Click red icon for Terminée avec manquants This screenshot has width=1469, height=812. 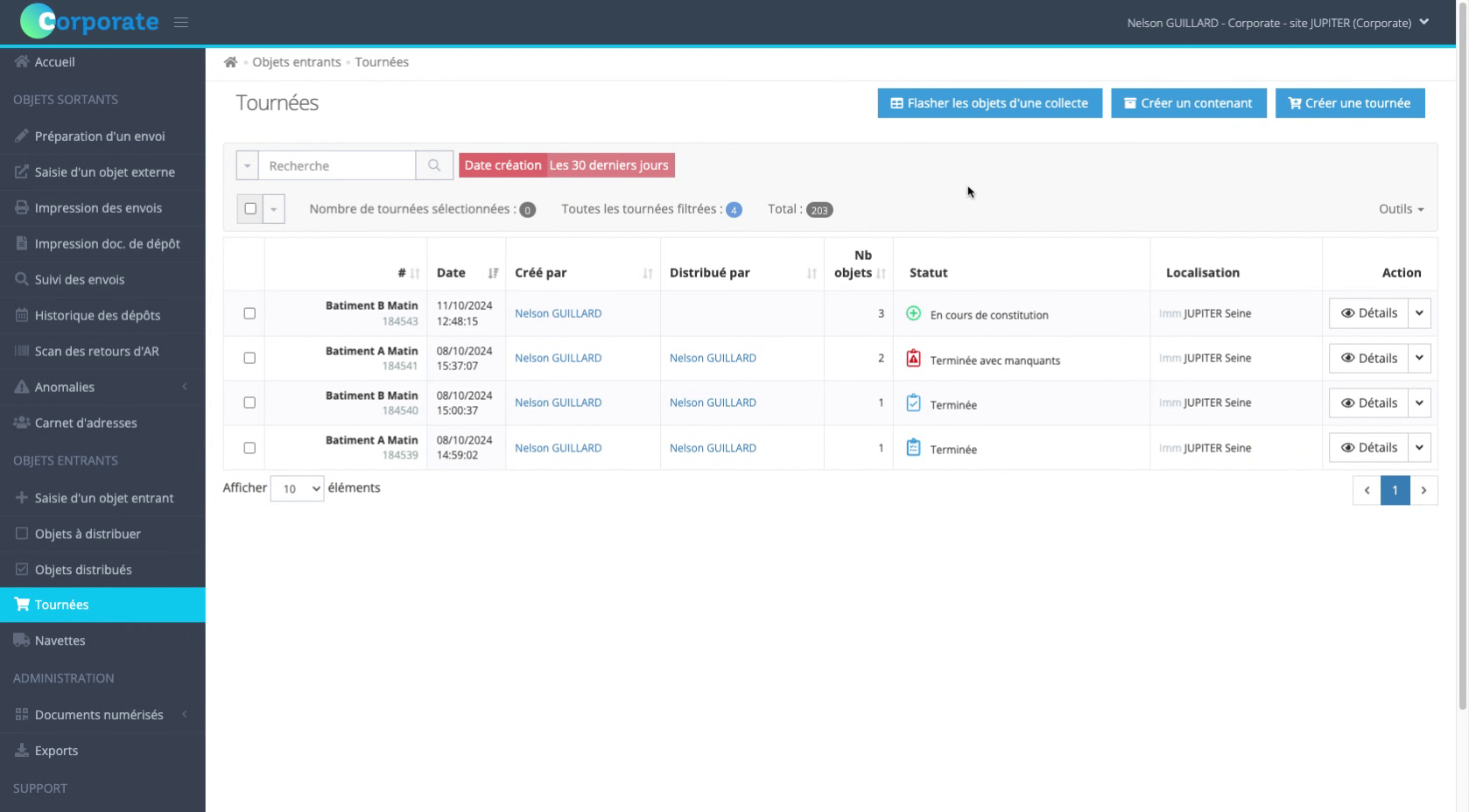click(913, 358)
